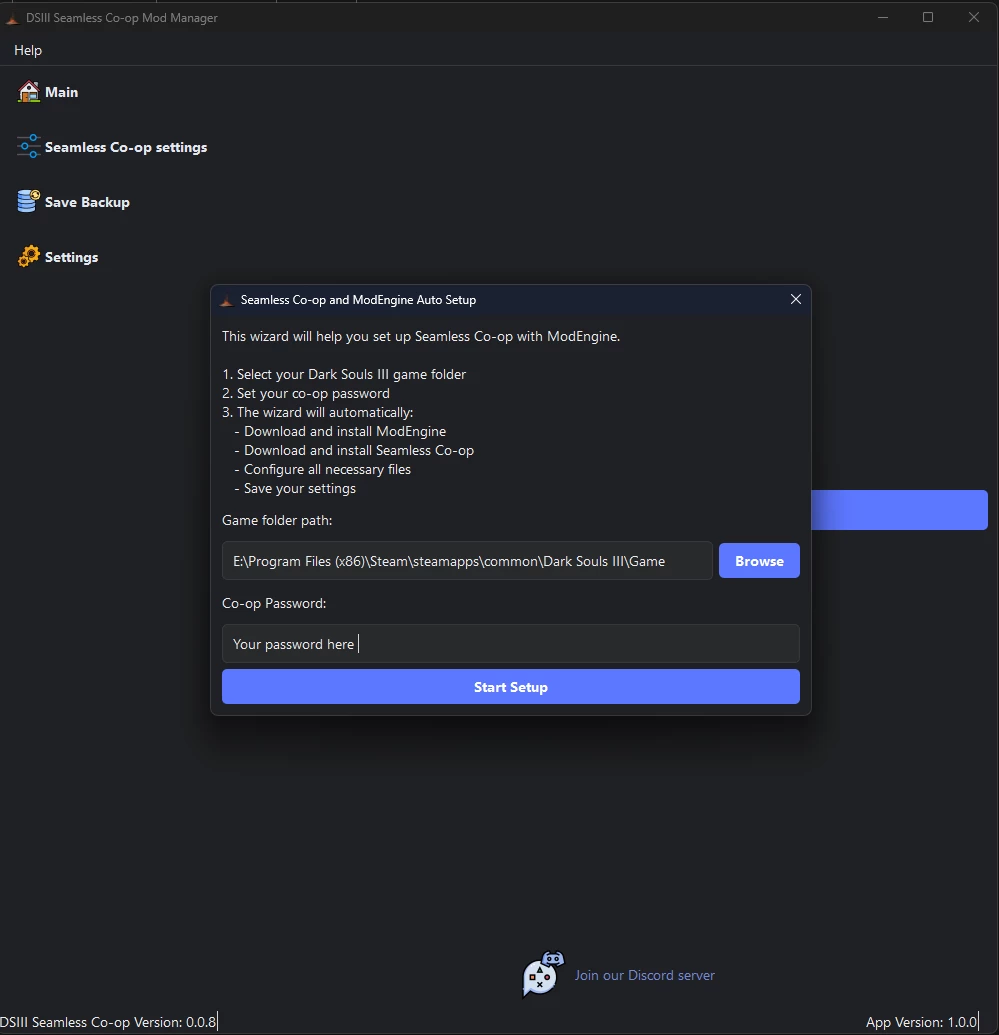Click the 'DSIII Seamless Co-op Version: 0.0.8' text
Image resolution: width=999 pixels, height=1035 pixels.
coord(108,1022)
